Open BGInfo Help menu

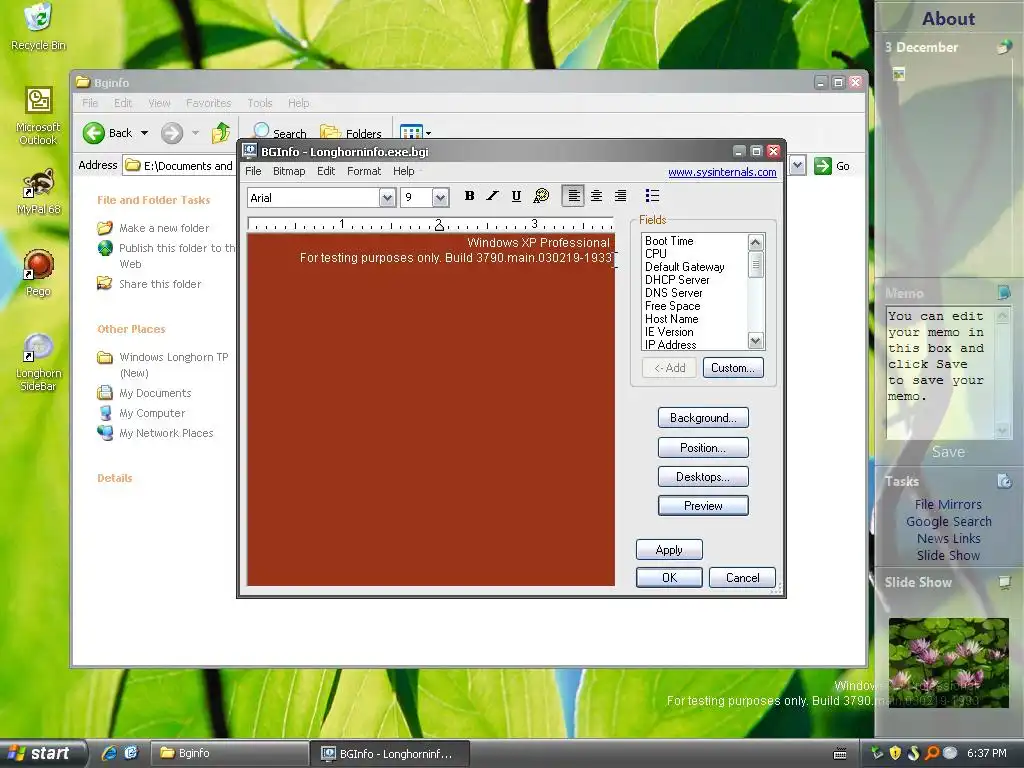(404, 171)
